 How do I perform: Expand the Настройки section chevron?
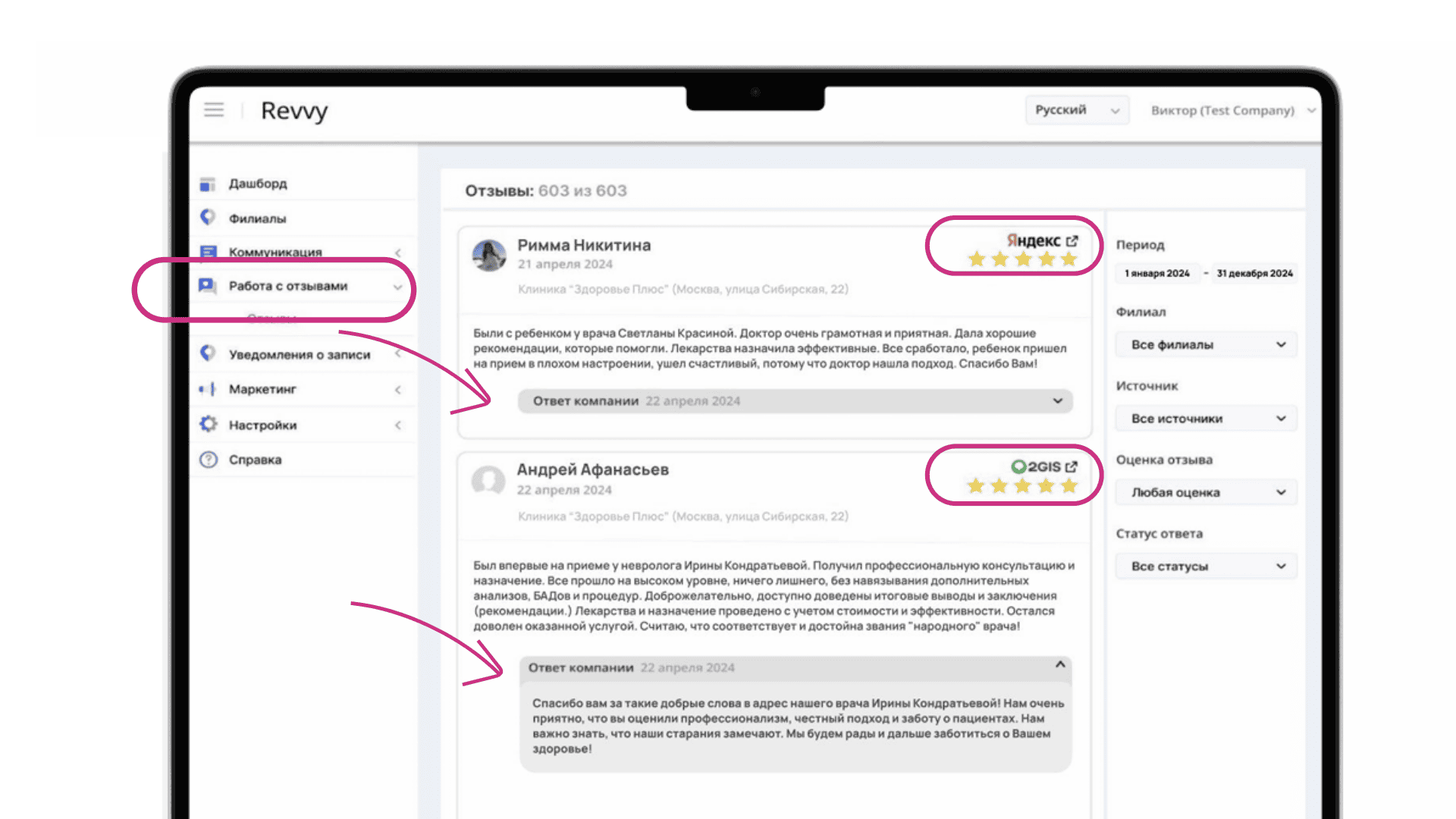tap(398, 425)
